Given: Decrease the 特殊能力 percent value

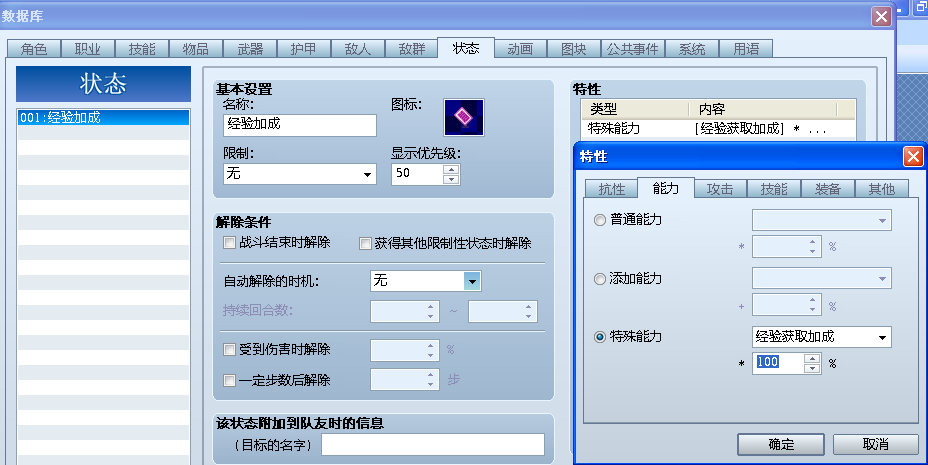Looking at the screenshot, I should pyautogui.click(x=813, y=368).
